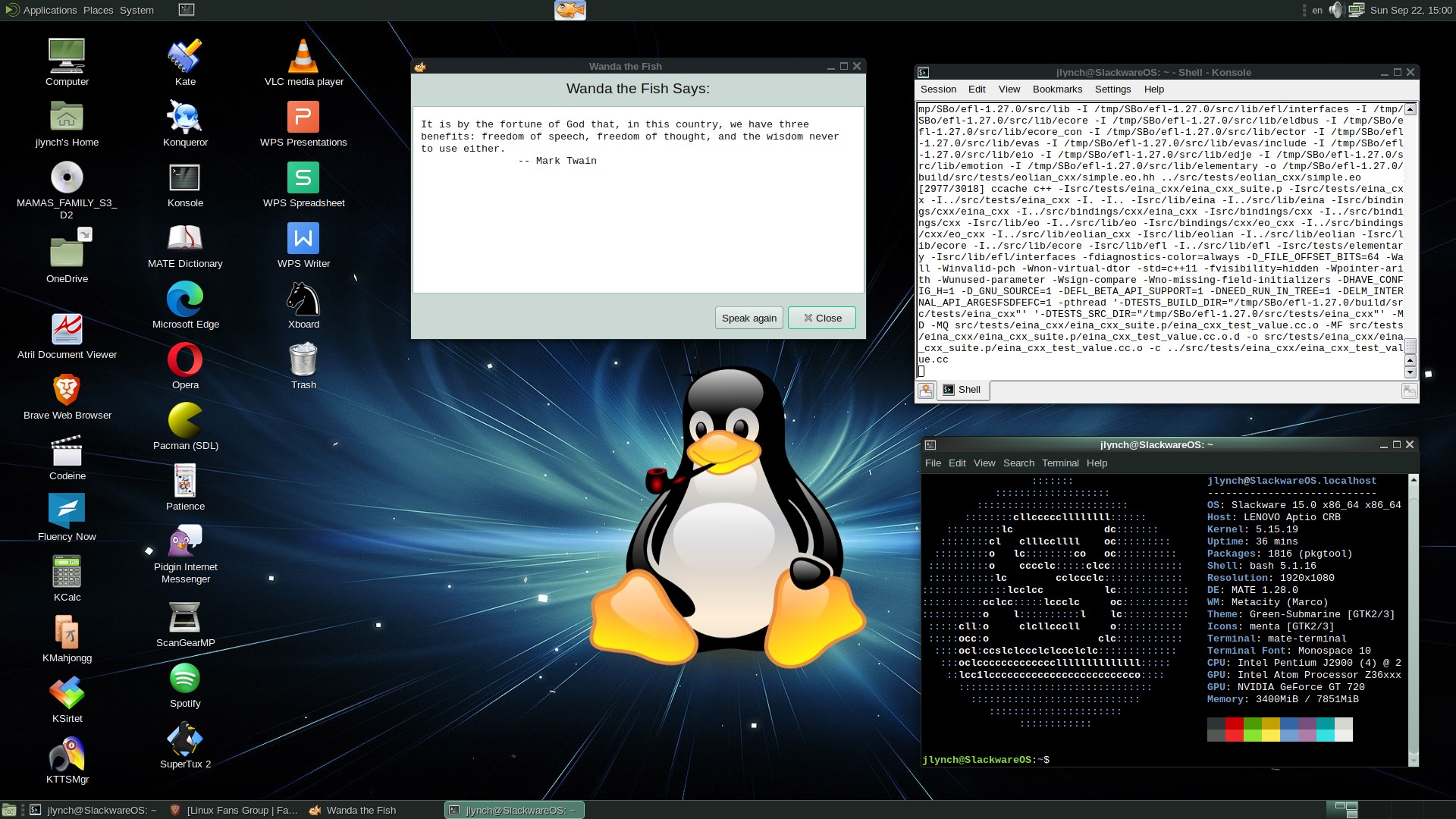Click the network tray icon
Image resolution: width=1456 pixels, height=819 pixels.
[1357, 10]
